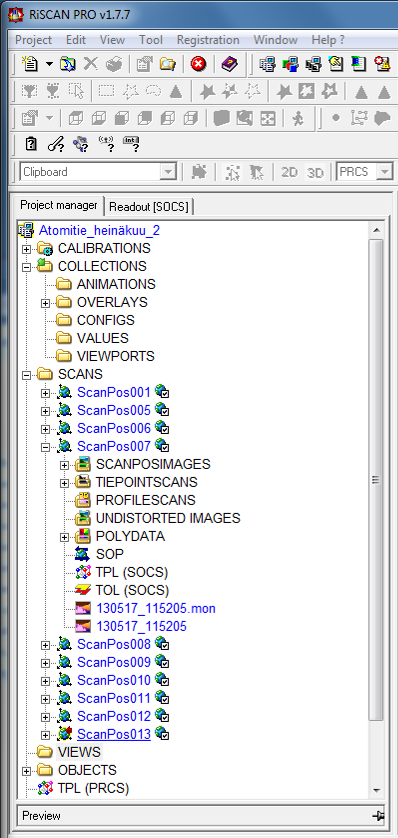The height and width of the screenshot is (838, 398).
Task: Click the red circle stop icon
Action: coord(199,64)
